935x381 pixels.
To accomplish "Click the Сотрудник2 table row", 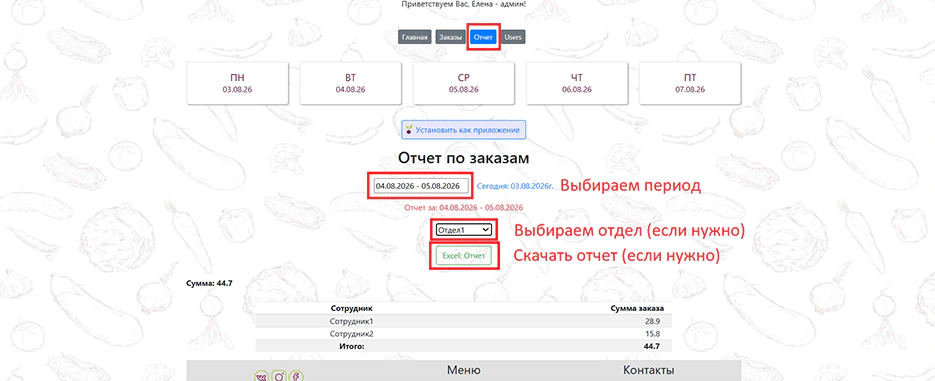I will pyautogui.click(x=463, y=333).
